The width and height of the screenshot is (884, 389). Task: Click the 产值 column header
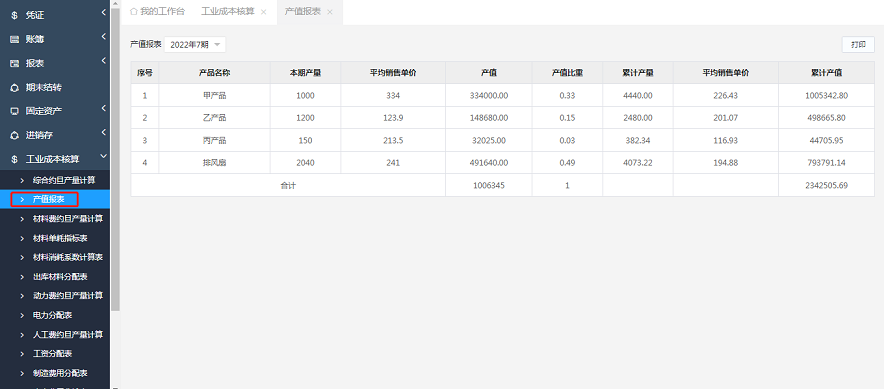489,73
